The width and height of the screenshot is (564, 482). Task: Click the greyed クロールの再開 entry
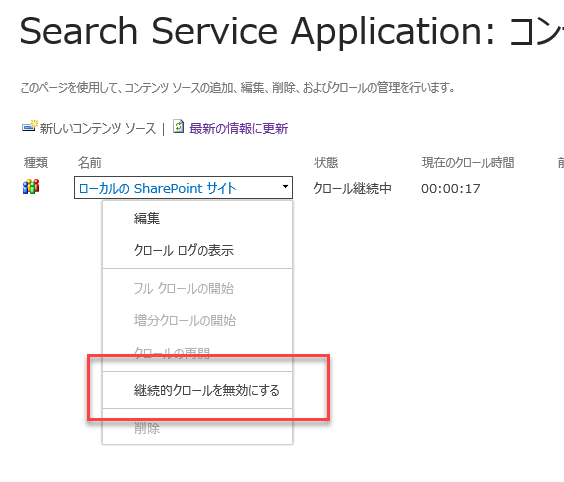coord(172,353)
